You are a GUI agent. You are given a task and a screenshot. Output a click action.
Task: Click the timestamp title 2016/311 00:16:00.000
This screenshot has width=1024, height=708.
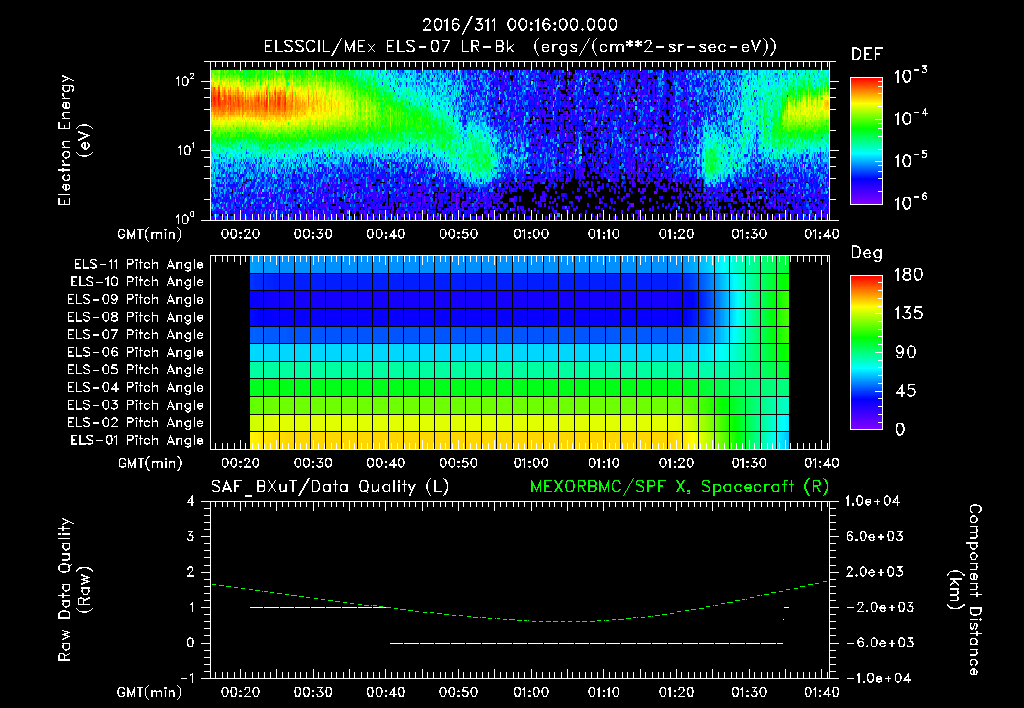[x=519, y=25]
